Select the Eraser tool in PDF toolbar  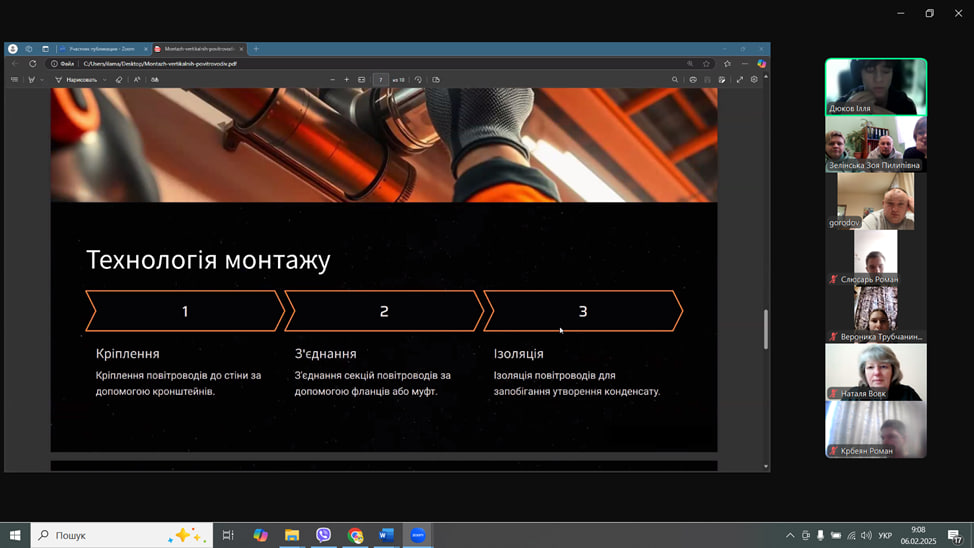(x=119, y=80)
